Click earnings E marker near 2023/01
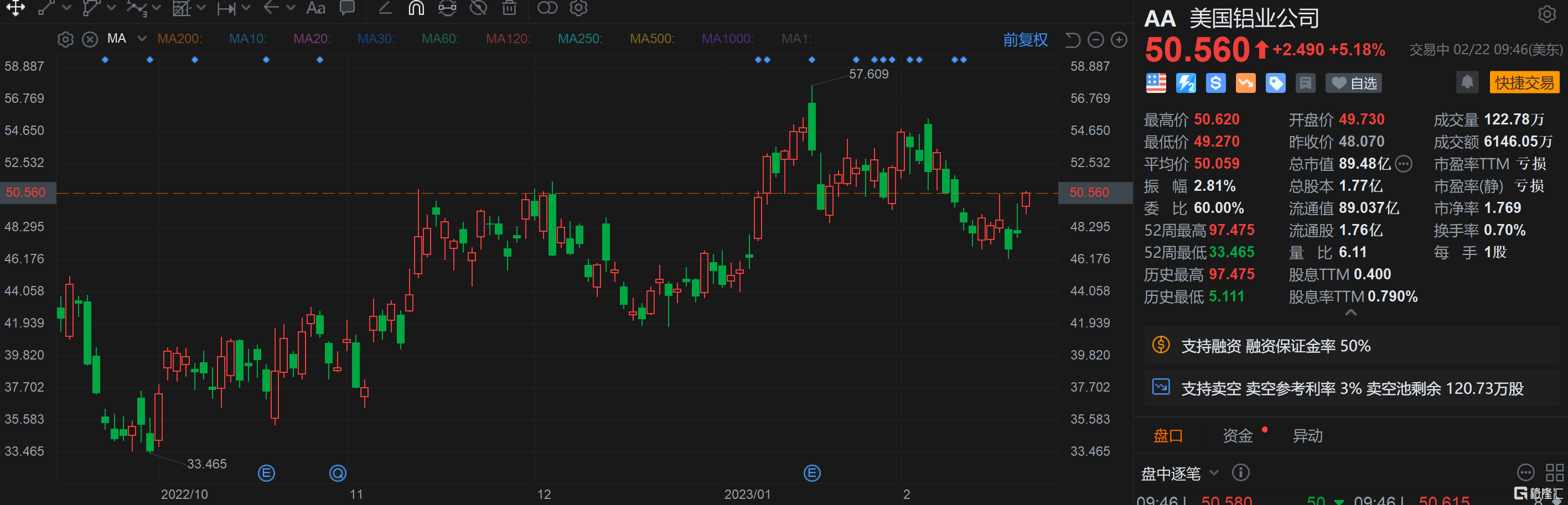The width and height of the screenshot is (1568, 505). [x=811, y=473]
